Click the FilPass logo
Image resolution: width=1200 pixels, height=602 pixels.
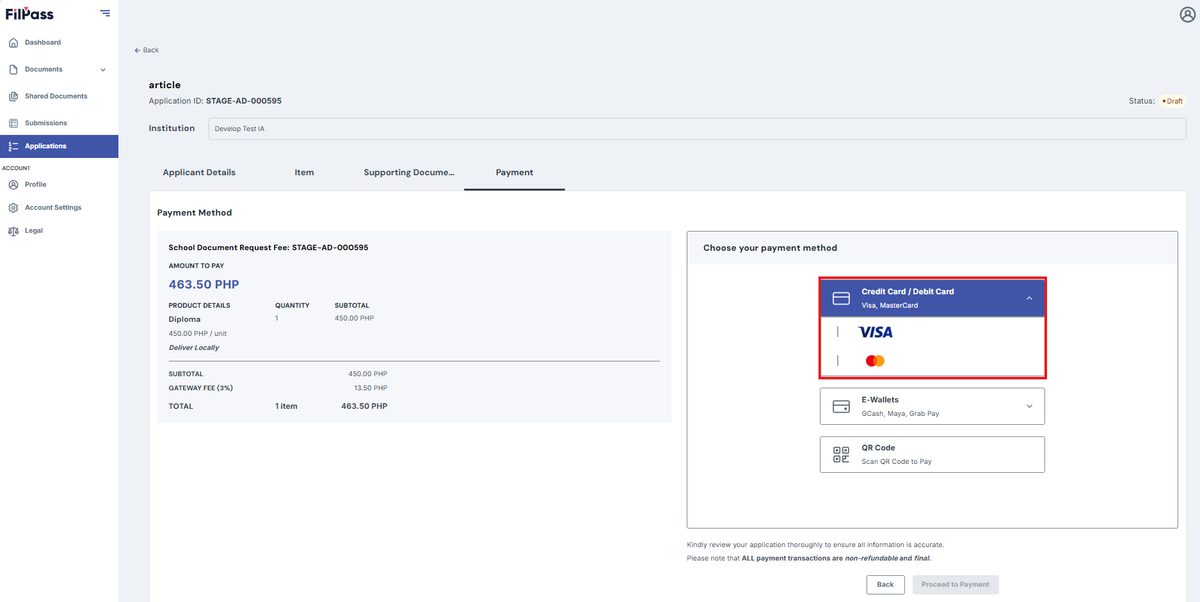pyautogui.click(x=29, y=13)
